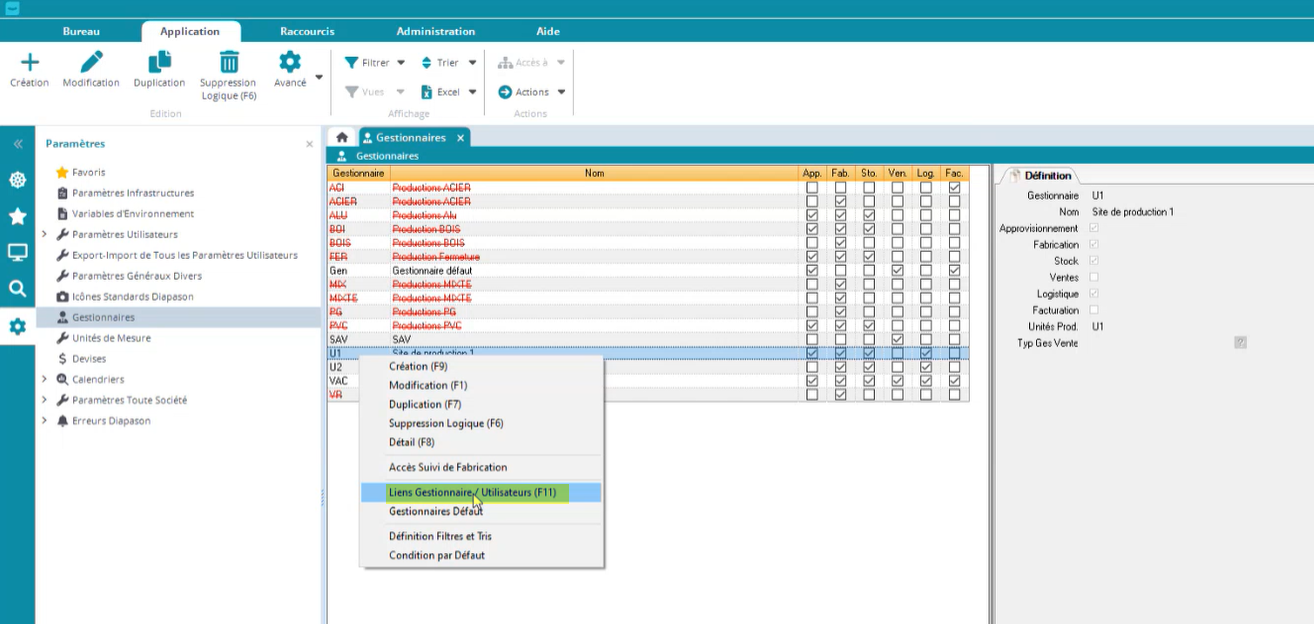Screen dimensions: 1314x624
Task: Go to the home tab icon
Action: (342, 138)
